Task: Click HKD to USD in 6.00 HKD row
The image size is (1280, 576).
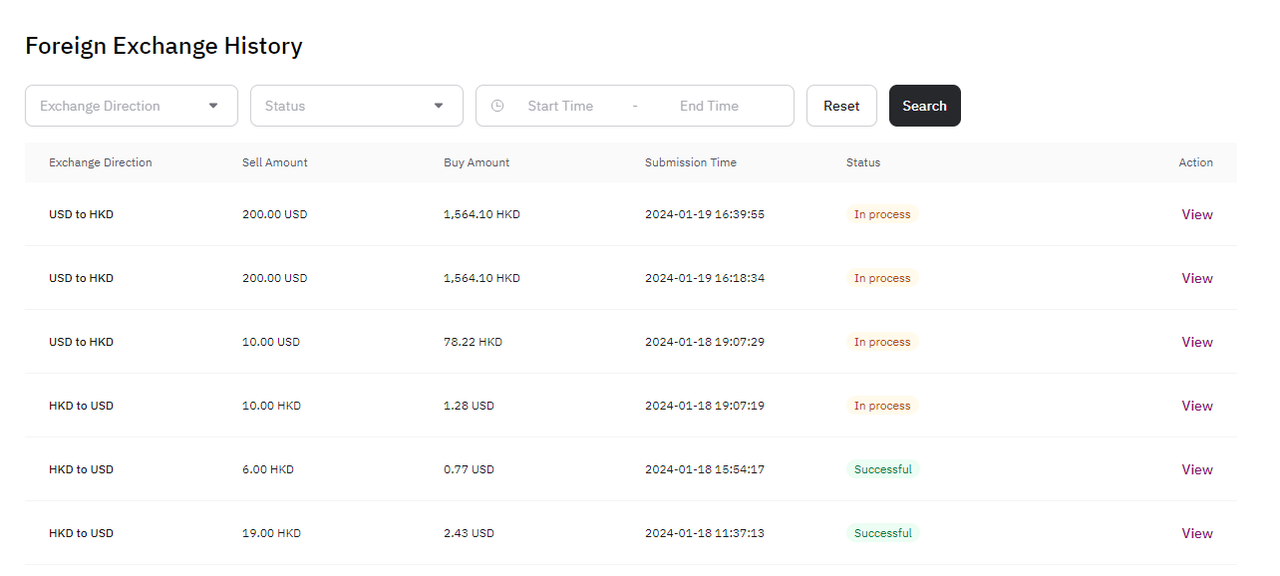Action: [81, 469]
